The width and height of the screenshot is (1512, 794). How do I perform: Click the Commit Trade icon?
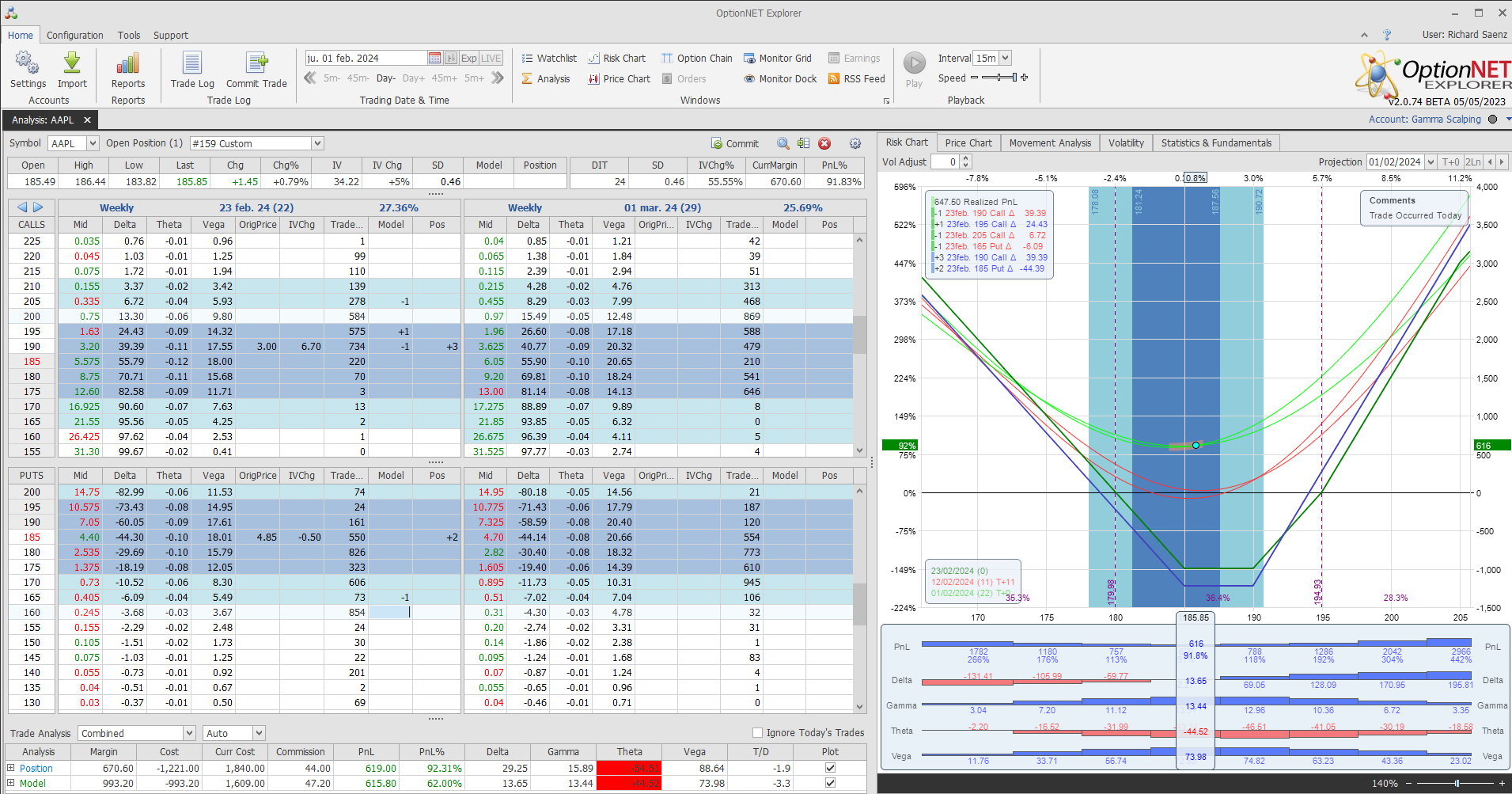tap(256, 63)
